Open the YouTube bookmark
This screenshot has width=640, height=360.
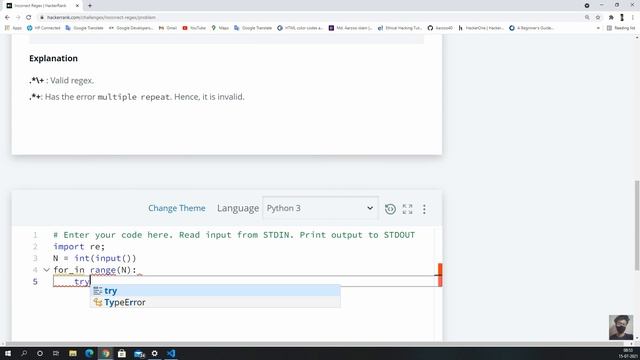click(194, 28)
